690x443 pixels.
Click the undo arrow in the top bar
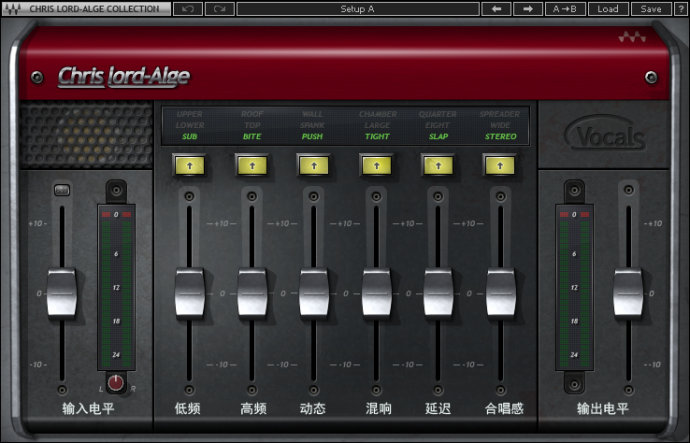[x=188, y=9]
